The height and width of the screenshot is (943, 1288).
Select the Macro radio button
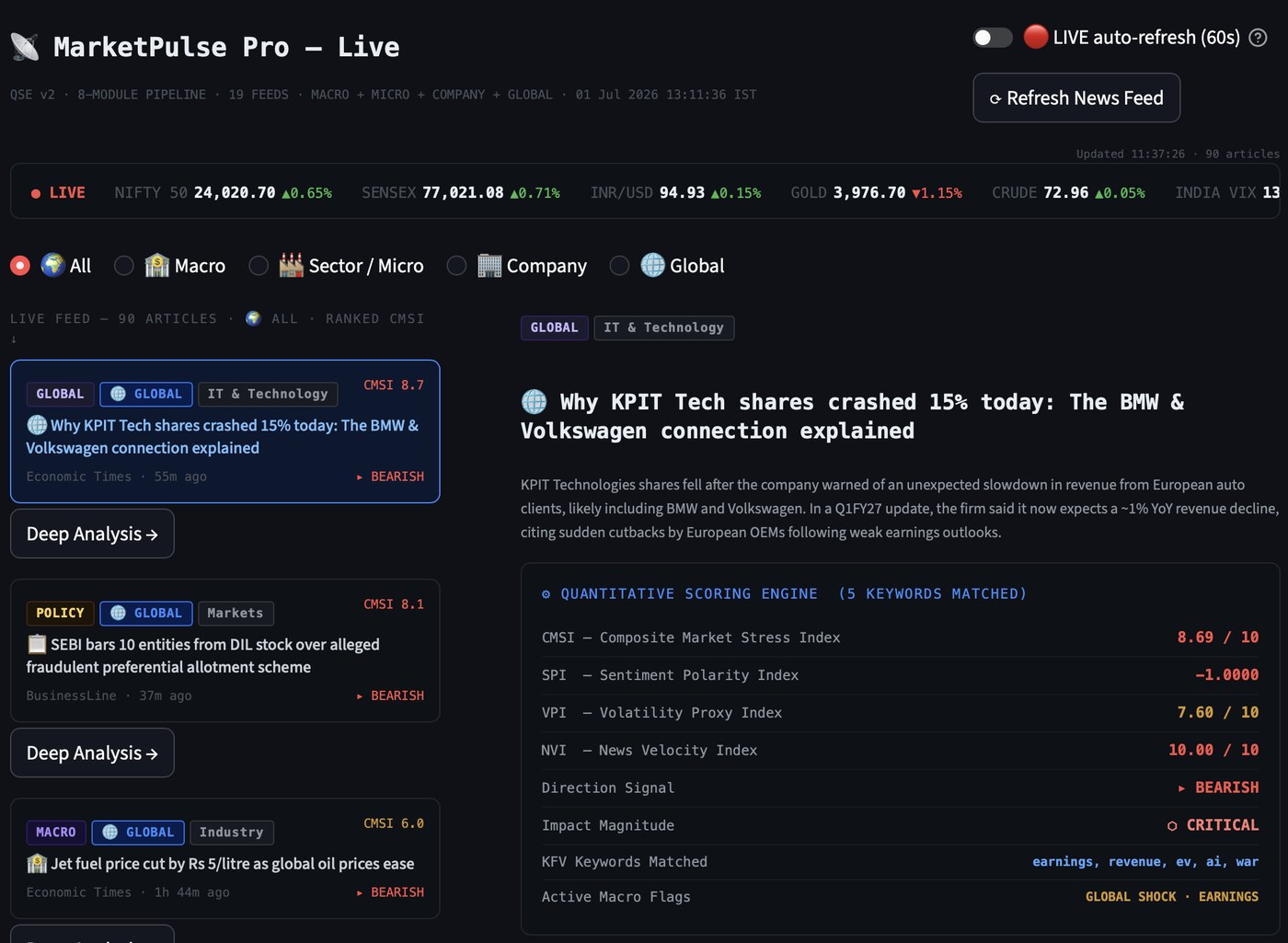[124, 266]
